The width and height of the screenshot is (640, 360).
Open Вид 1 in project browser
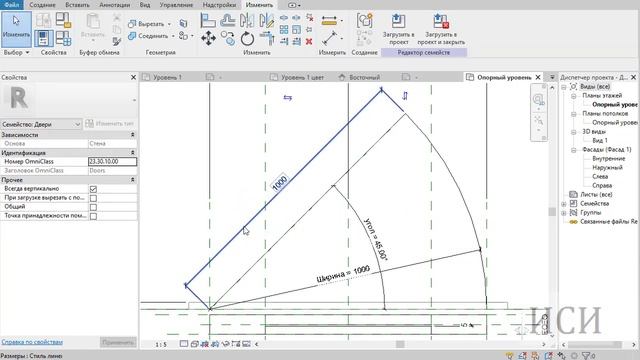600,140
